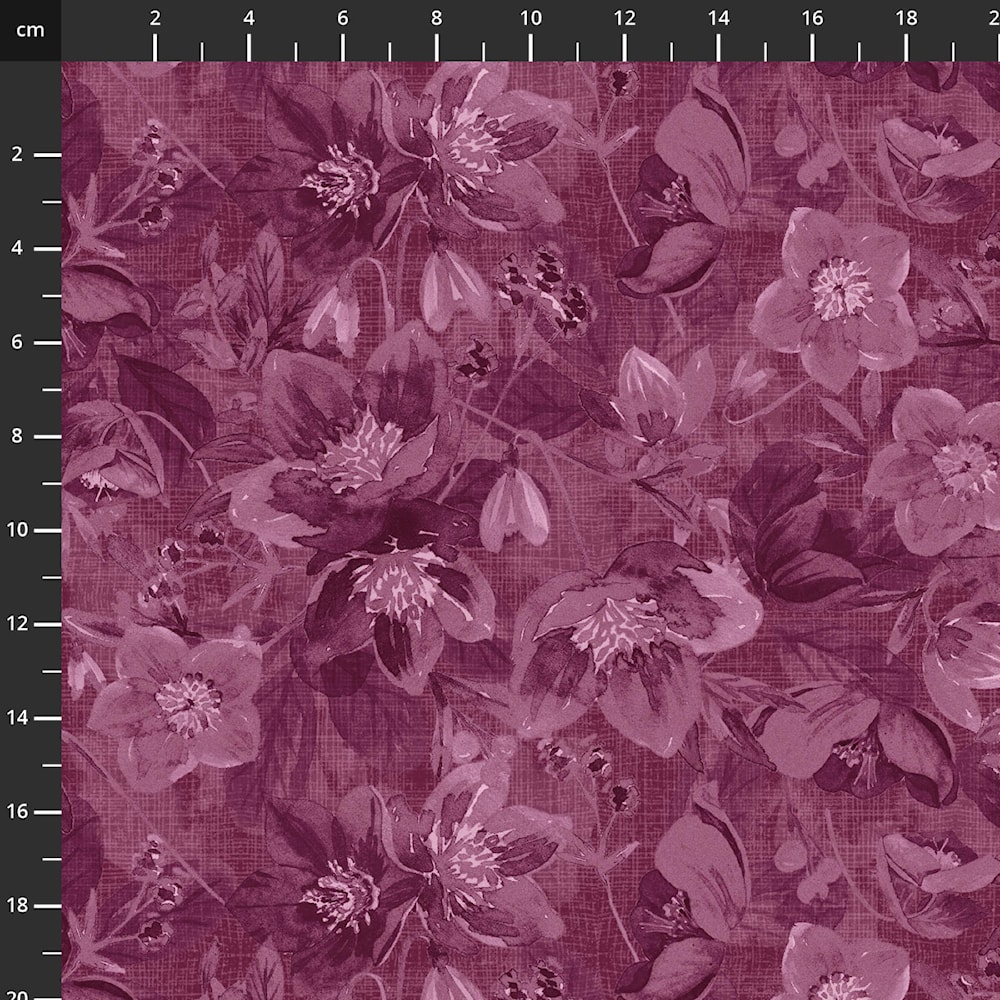Screen dimensions: 1000x1000
Task: Click the 12 mark on the top ruler
Action: point(624,18)
